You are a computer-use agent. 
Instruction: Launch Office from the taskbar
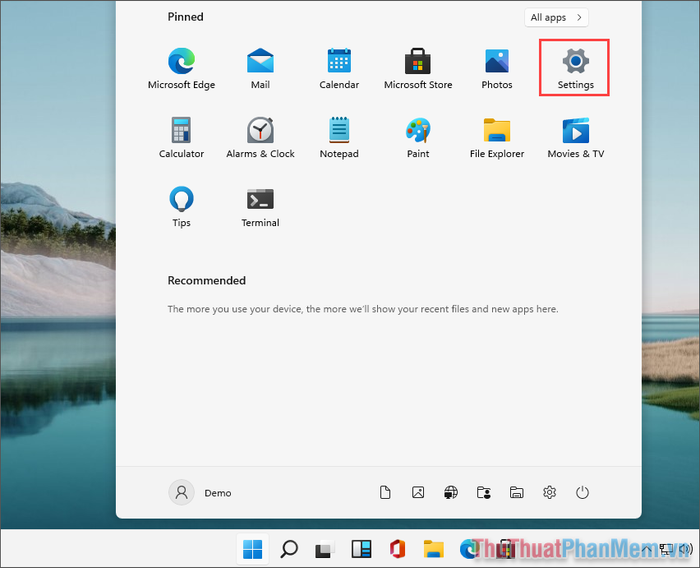click(x=397, y=549)
